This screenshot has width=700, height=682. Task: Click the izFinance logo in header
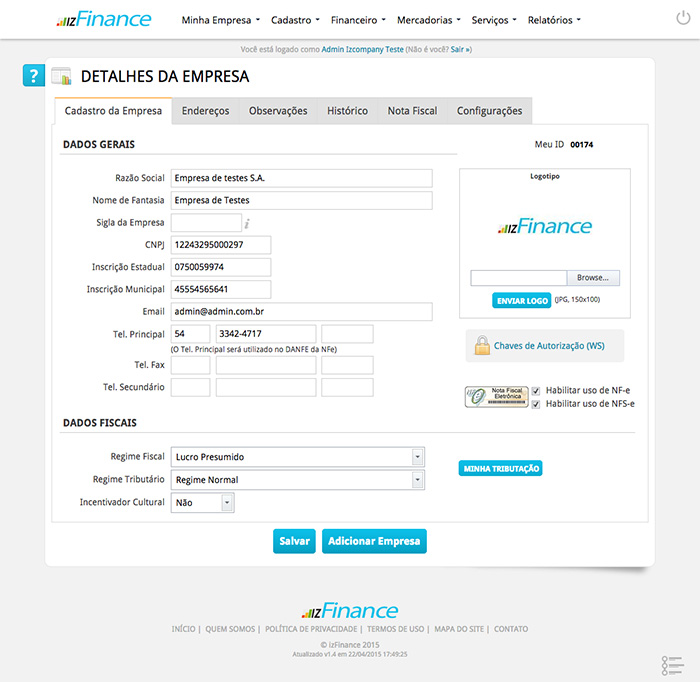coord(104,19)
